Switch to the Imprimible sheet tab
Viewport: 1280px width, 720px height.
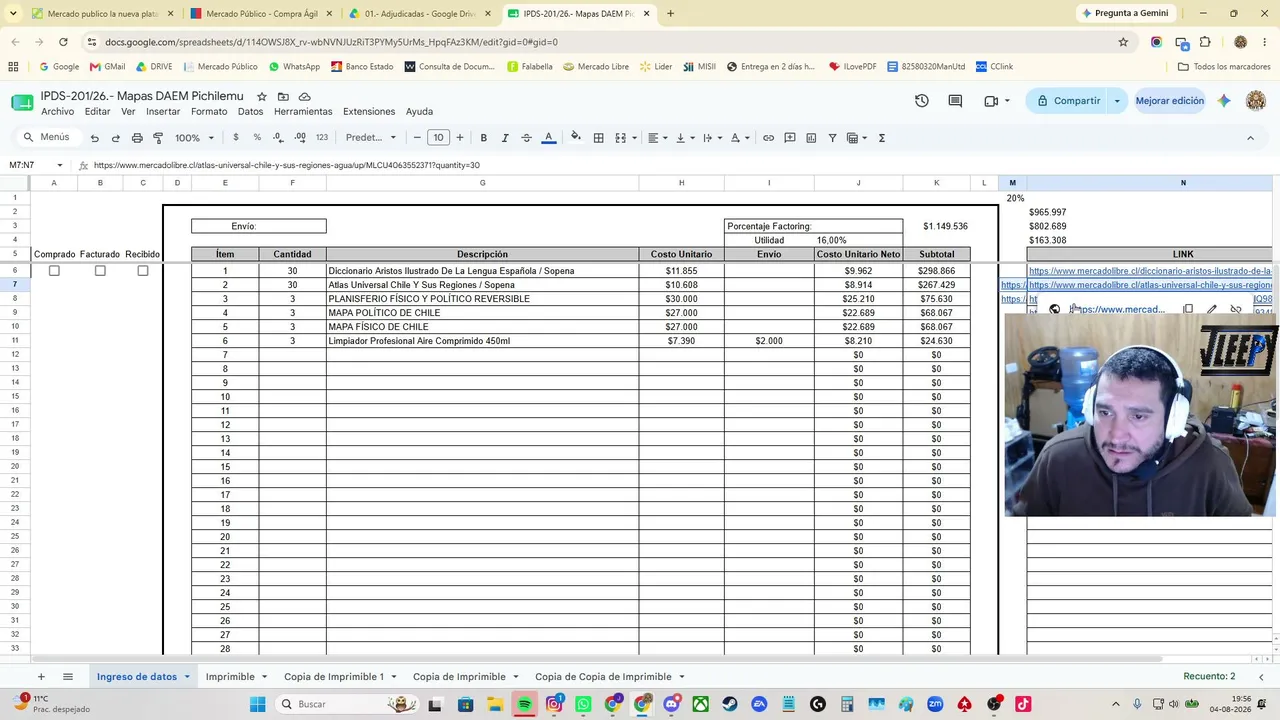click(x=230, y=677)
